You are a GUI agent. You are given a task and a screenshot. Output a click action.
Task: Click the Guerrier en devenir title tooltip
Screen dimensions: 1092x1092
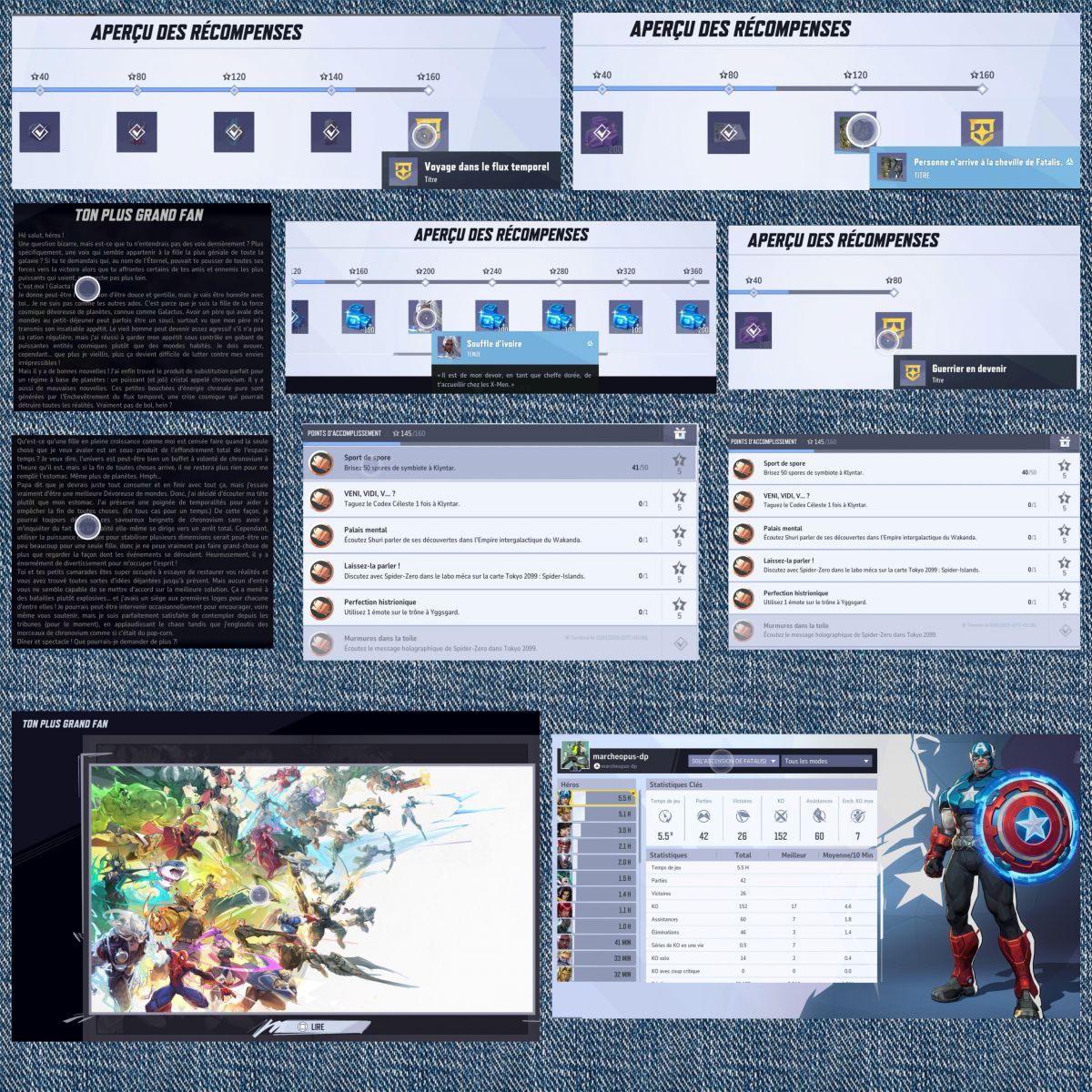(986, 372)
